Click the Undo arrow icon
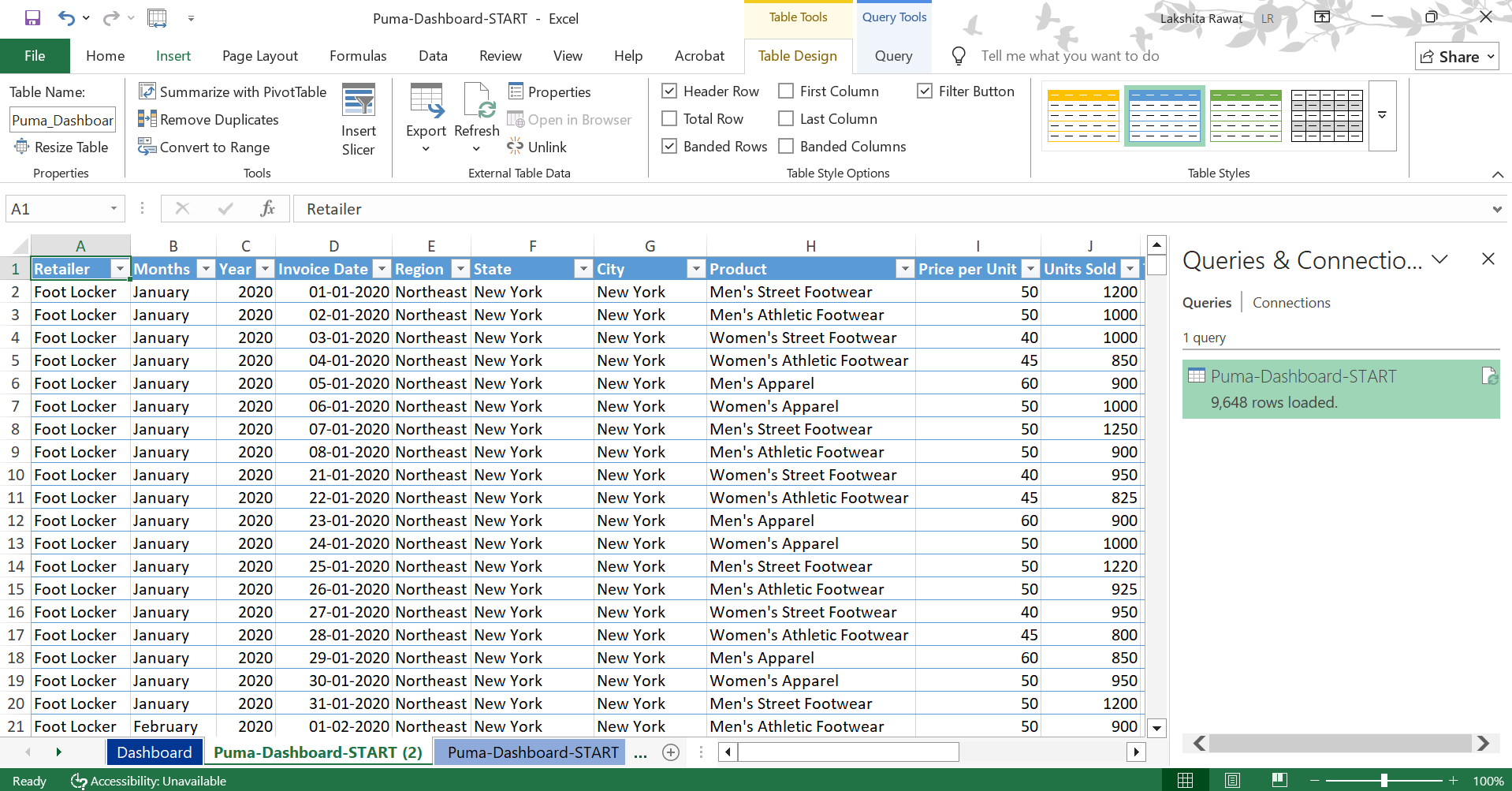The width and height of the screenshot is (1512, 791). click(x=66, y=18)
